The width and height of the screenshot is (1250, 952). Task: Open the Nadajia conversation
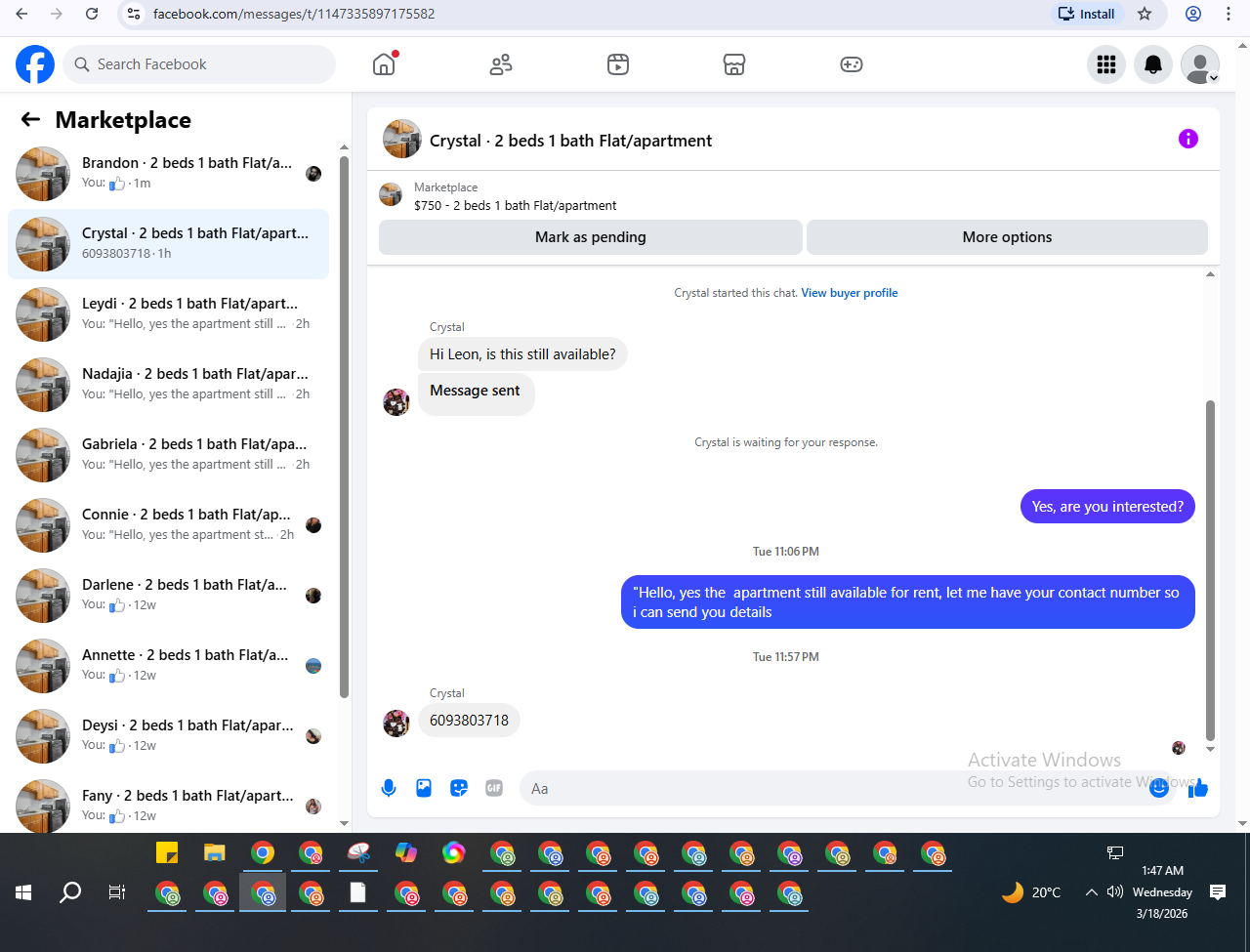[169, 385]
